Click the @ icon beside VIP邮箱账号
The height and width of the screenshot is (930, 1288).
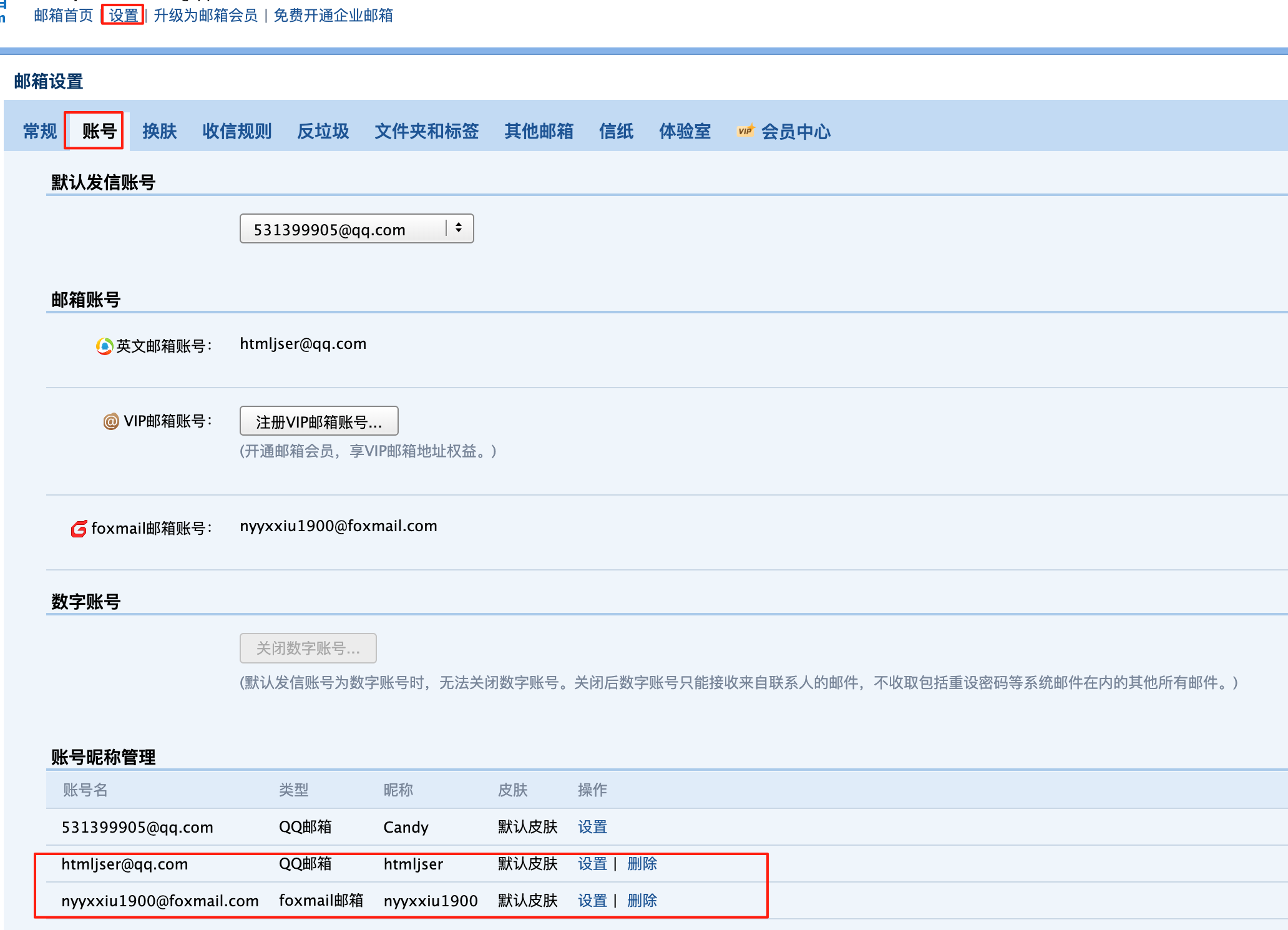pos(111,421)
